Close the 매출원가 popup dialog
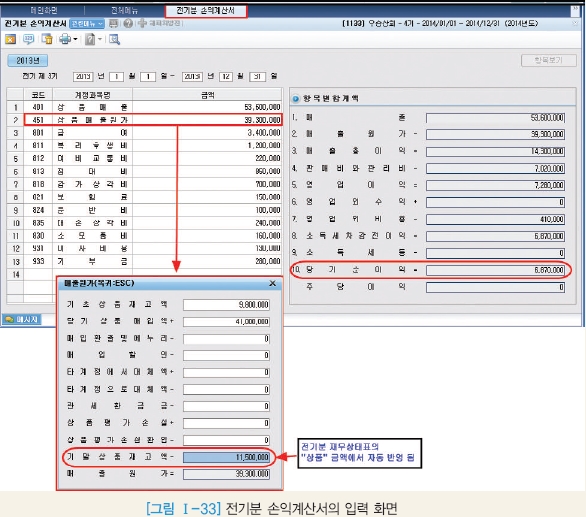This screenshot has width=586, height=517. pyautogui.click(x=272, y=283)
